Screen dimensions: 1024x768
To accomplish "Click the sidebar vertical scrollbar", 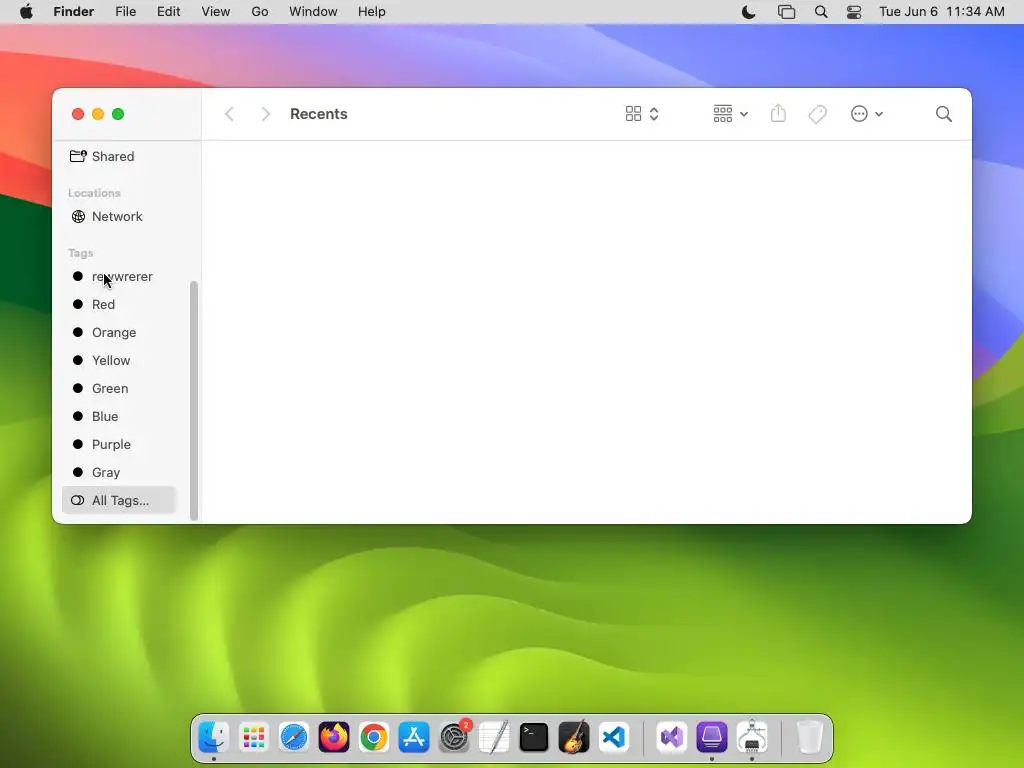I will (193, 400).
